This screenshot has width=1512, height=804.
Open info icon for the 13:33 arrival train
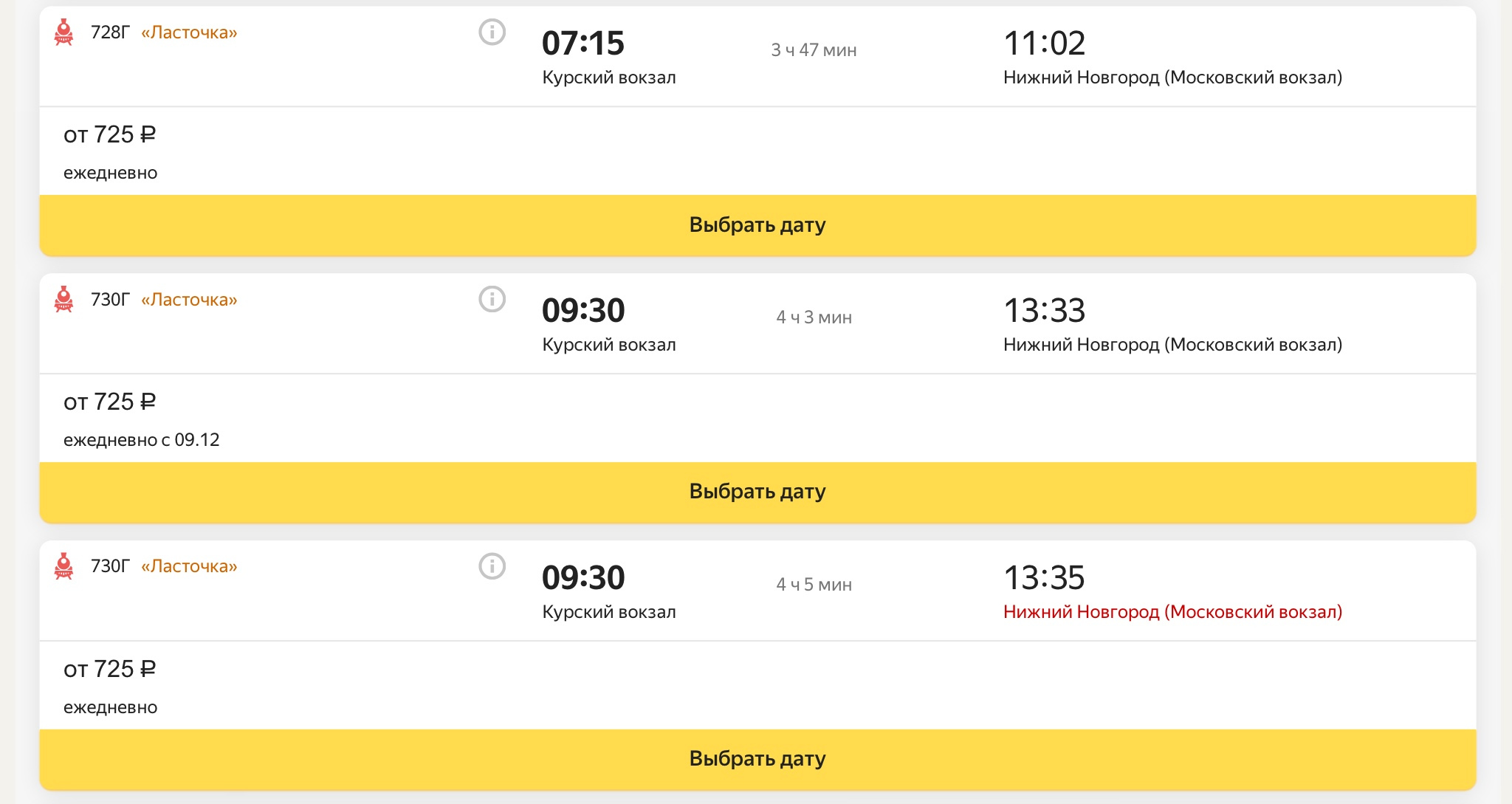pyautogui.click(x=492, y=300)
